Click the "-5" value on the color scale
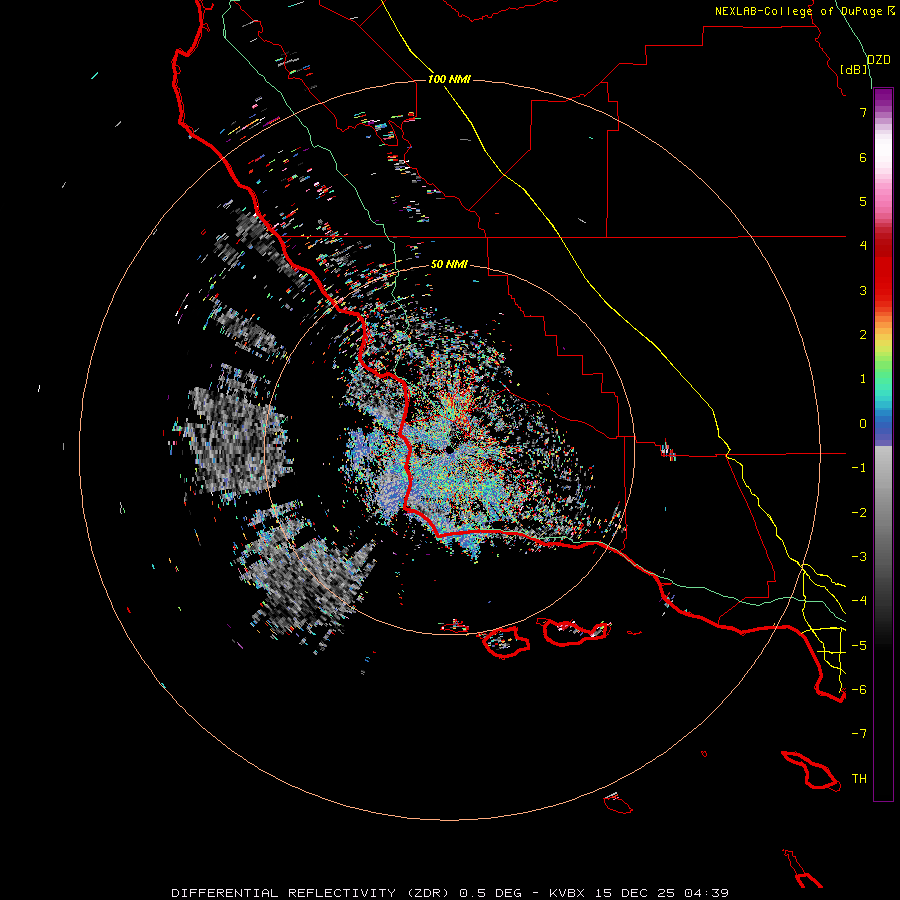The width and height of the screenshot is (900, 900). (859, 646)
